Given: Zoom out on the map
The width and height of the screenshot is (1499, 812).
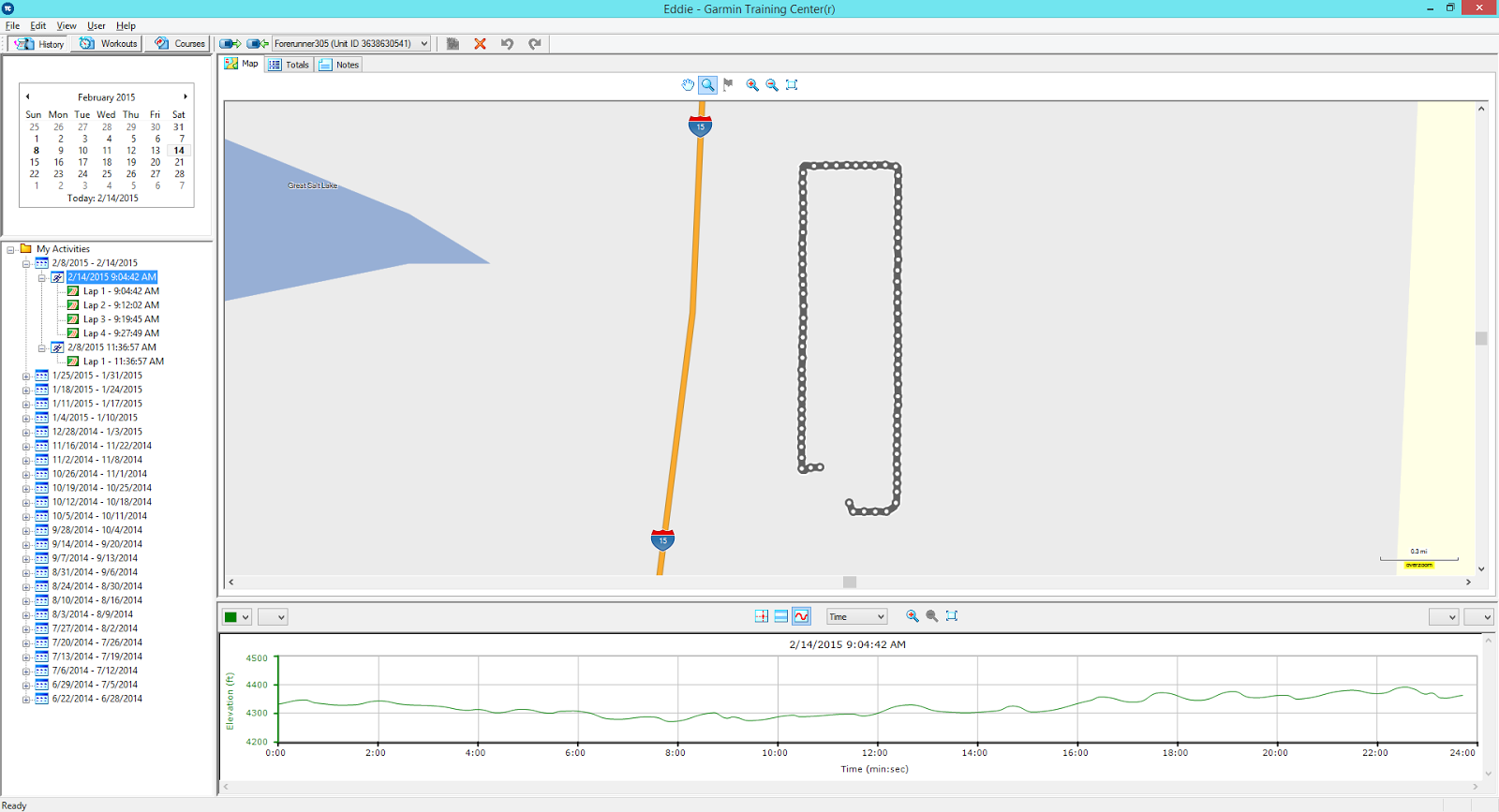Looking at the screenshot, I should [772, 85].
